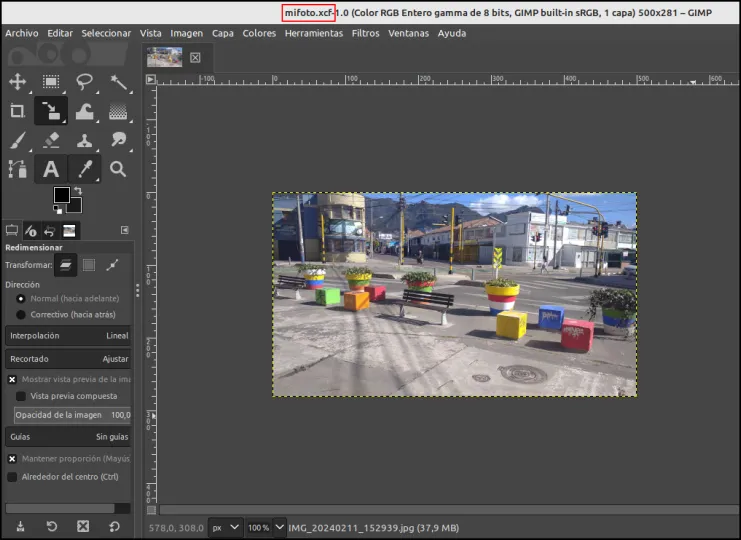Select the Text tool

[51, 169]
